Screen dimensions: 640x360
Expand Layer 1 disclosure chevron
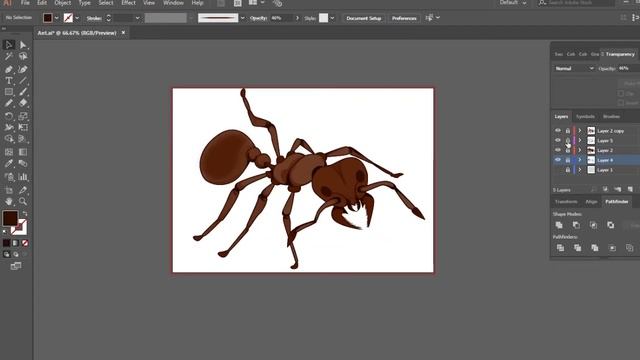580,170
